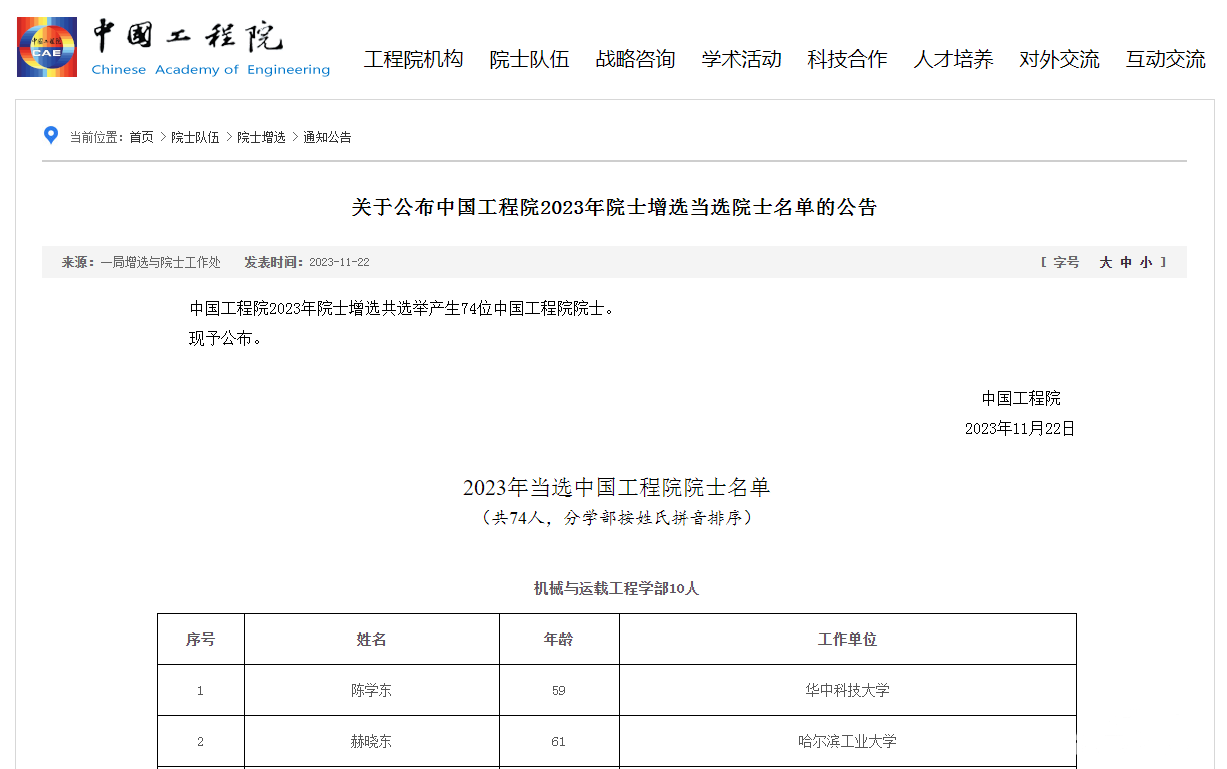This screenshot has height=769, width=1227.
Task: Click the publish date 2023-11-22
Action: coord(339,262)
